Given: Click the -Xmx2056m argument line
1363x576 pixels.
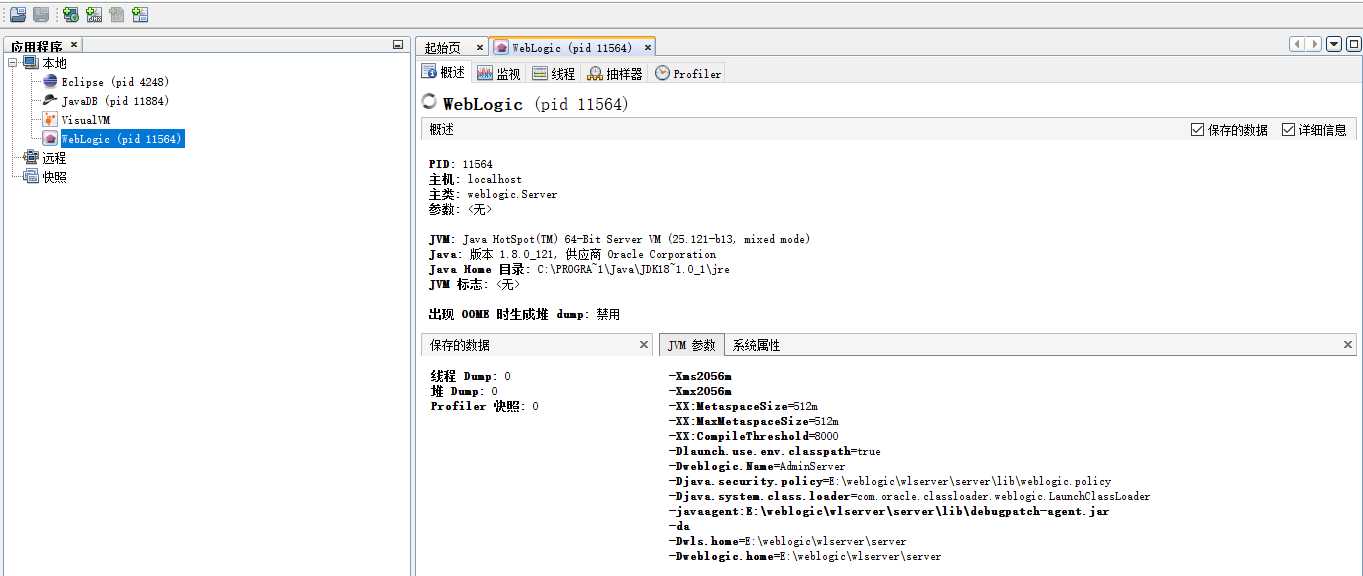Looking at the screenshot, I should pos(699,391).
